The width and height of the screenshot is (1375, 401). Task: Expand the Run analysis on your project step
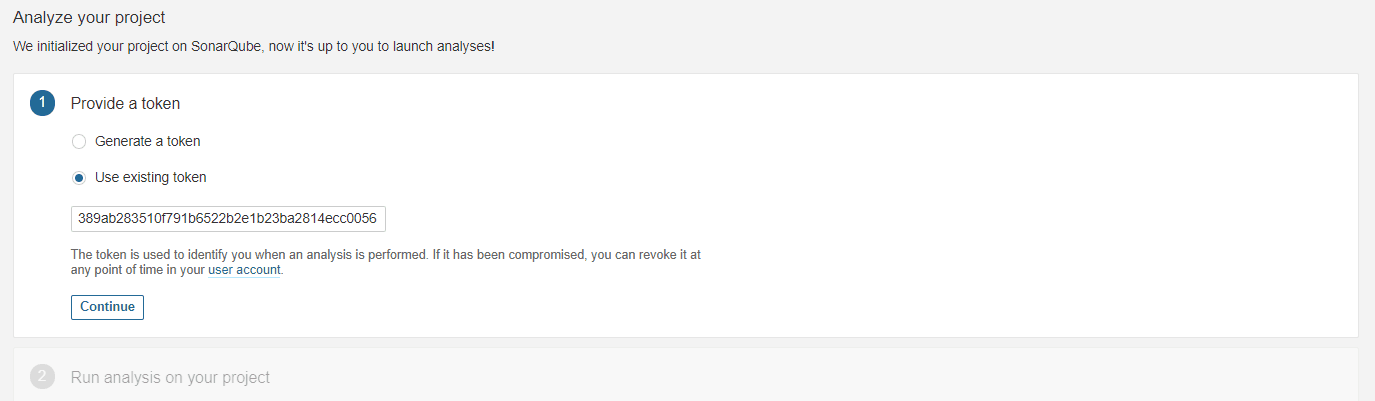[x=170, y=377]
